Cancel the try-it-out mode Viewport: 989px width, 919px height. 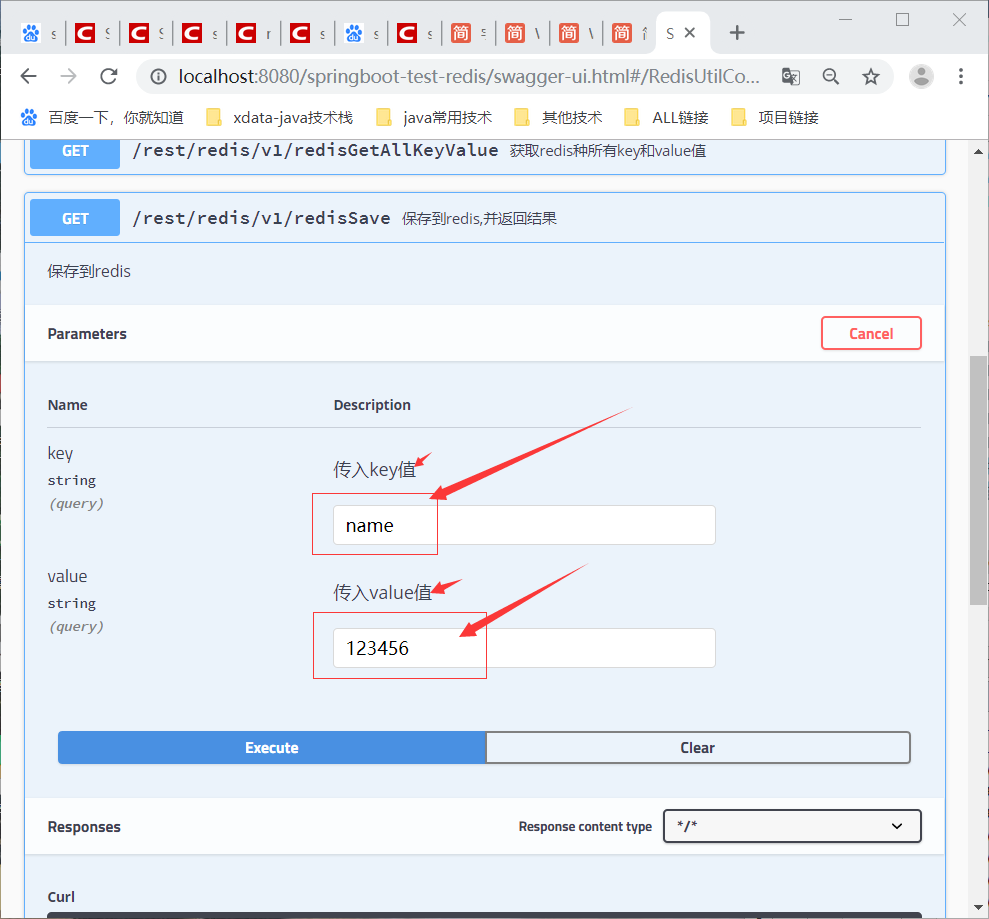[x=871, y=333]
